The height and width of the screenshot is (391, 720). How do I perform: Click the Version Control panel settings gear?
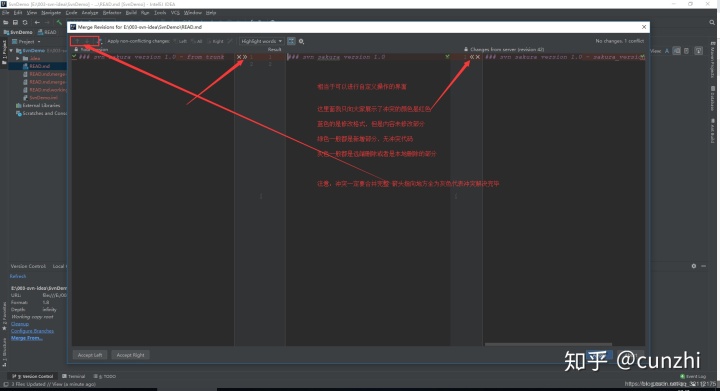tap(693, 266)
